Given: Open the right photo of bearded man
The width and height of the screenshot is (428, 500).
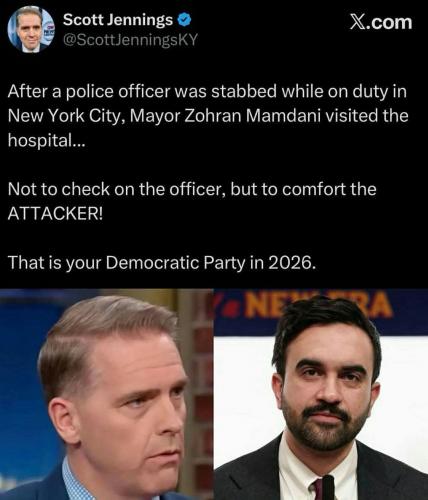Looking at the screenshot, I should [x=321, y=394].
